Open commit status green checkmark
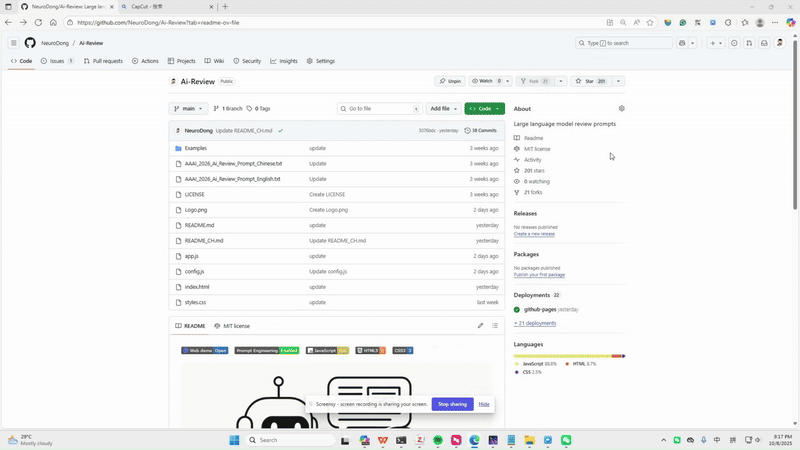The height and width of the screenshot is (450, 800). (281, 131)
